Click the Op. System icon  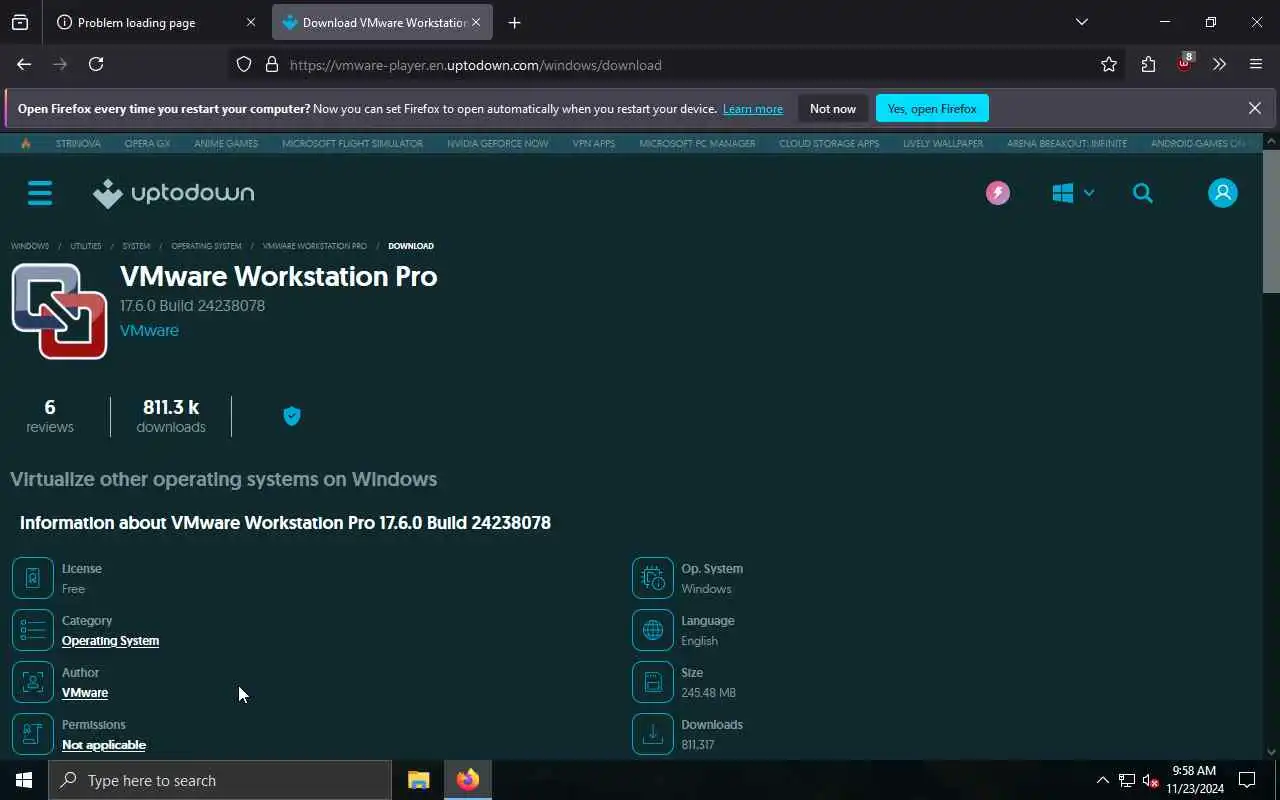click(653, 578)
